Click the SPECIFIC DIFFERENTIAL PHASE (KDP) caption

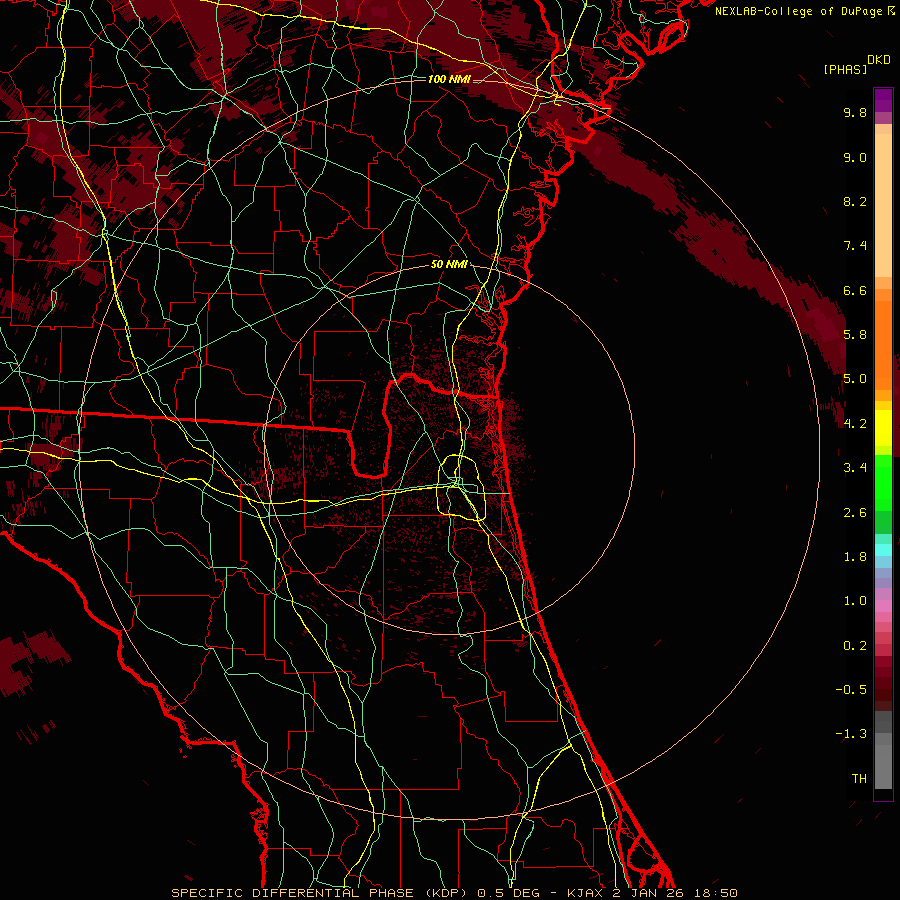tap(321, 893)
